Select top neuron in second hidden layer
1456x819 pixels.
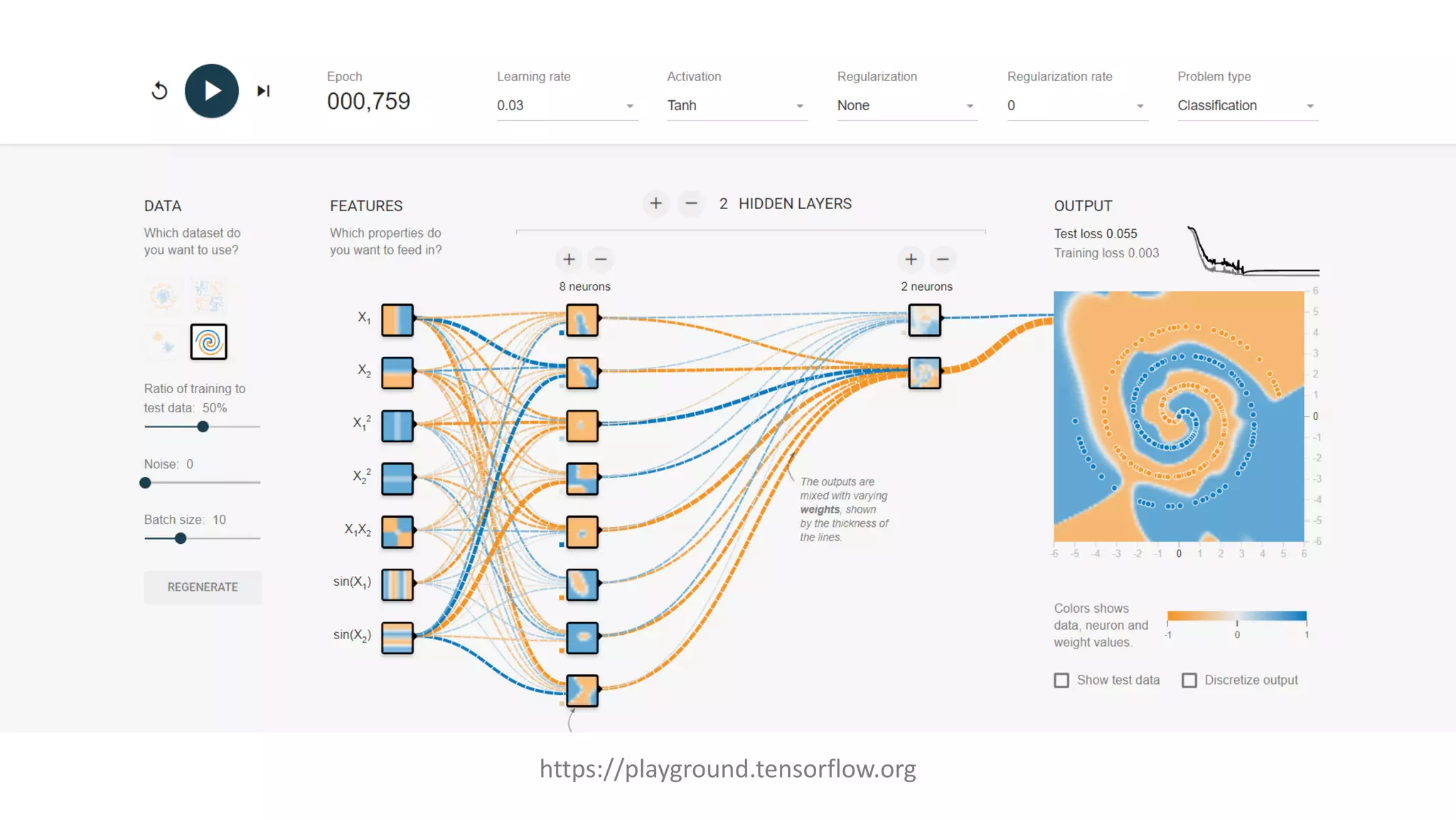coord(925,320)
